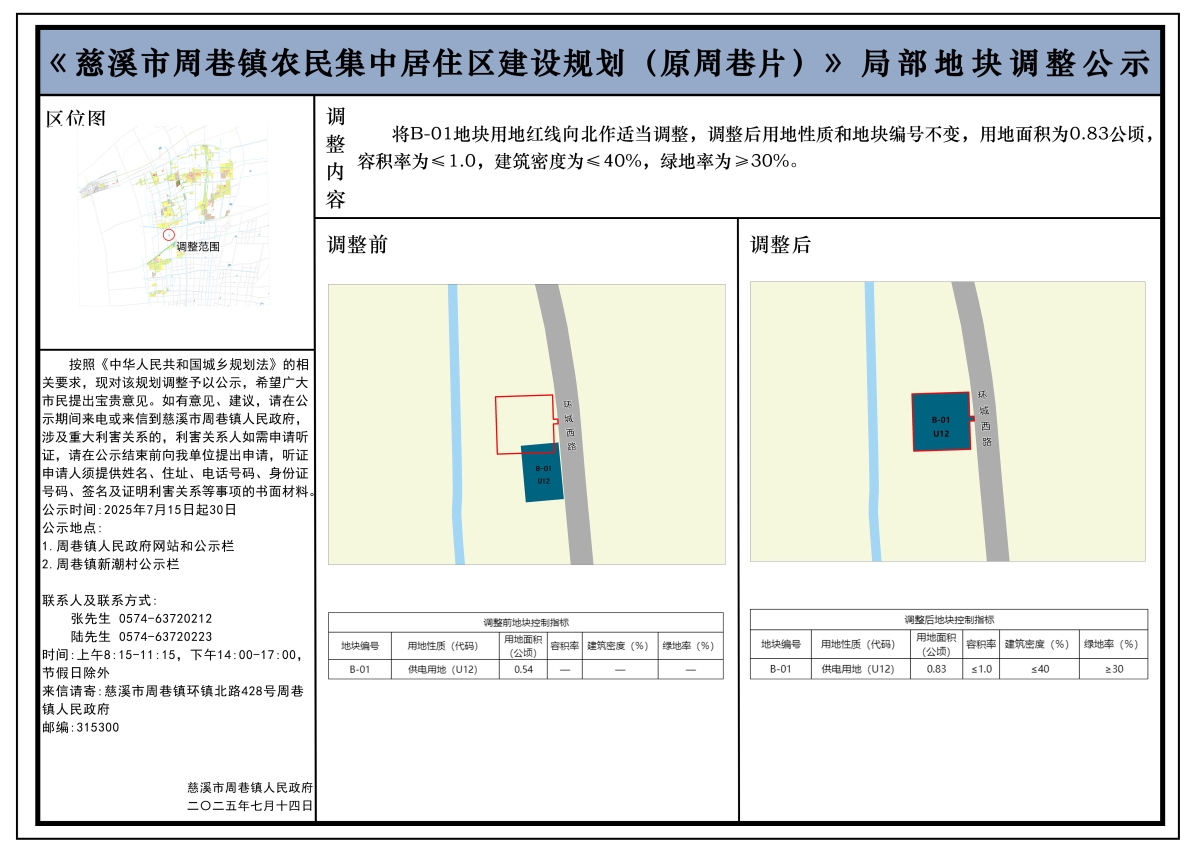Click the red circle marker on location map
Image resolution: width=1199 pixels, height=848 pixels.
(169, 235)
